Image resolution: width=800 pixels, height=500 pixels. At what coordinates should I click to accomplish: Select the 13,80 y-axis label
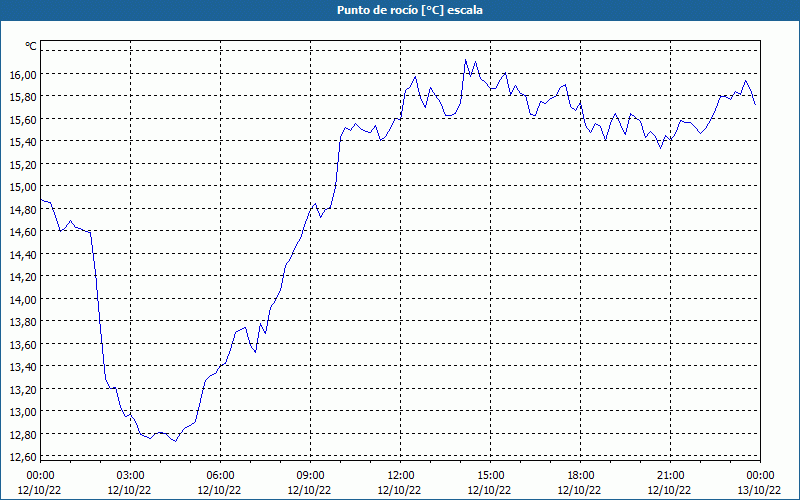coord(23,322)
